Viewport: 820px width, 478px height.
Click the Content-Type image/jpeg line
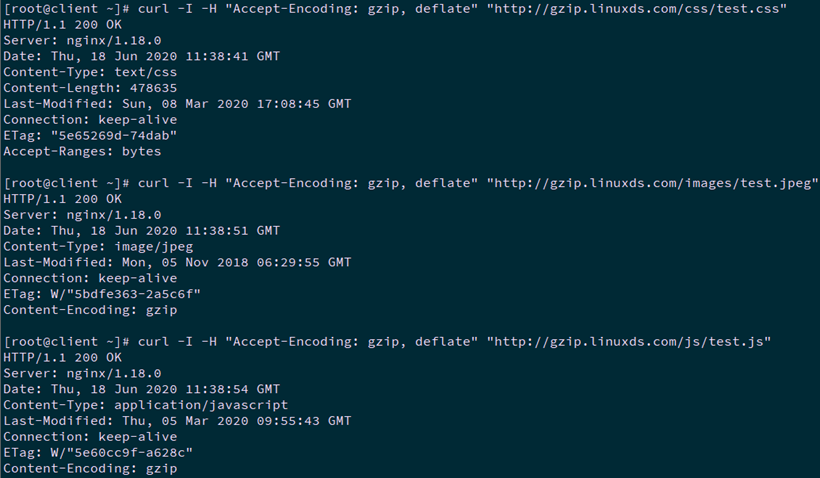tap(100, 246)
